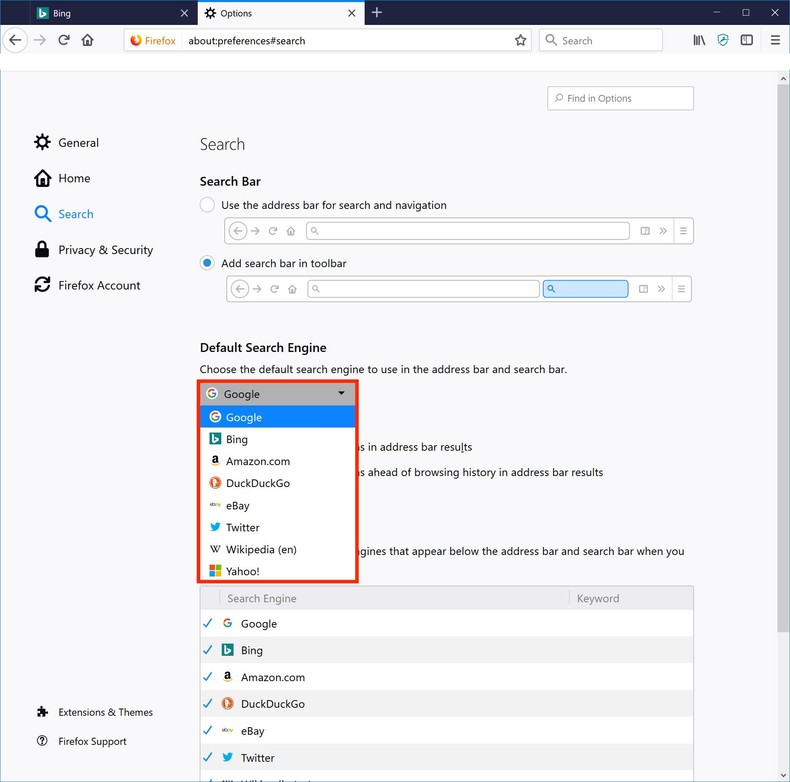The width and height of the screenshot is (790, 782).
Task: Open Privacy & Security preferences category
Action: coord(105,250)
